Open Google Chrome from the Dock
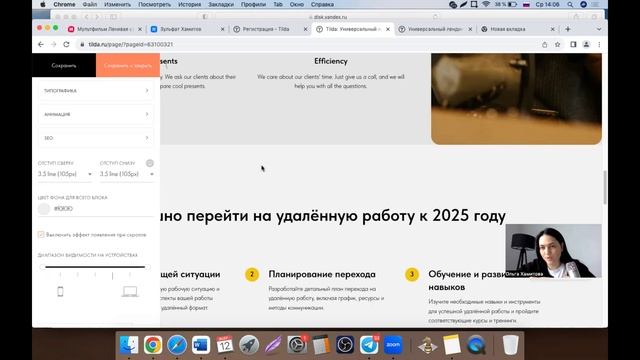This screenshot has height=360, width=640. [x=153, y=345]
